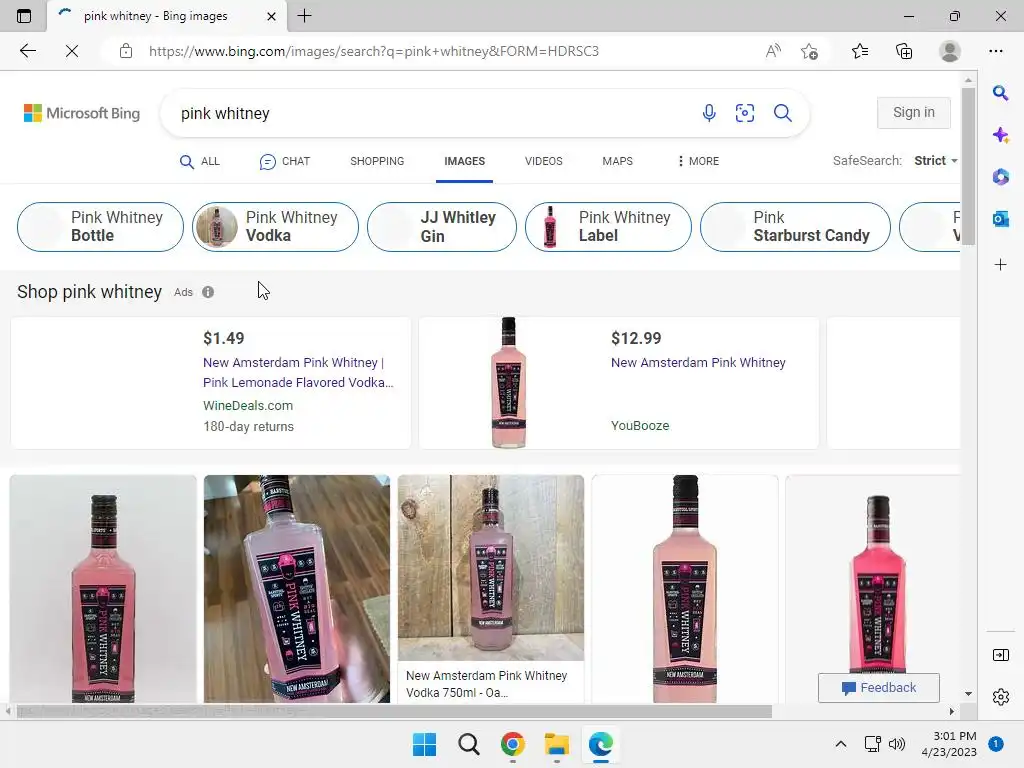Open the YouBooze ad bottle image

(x=509, y=383)
